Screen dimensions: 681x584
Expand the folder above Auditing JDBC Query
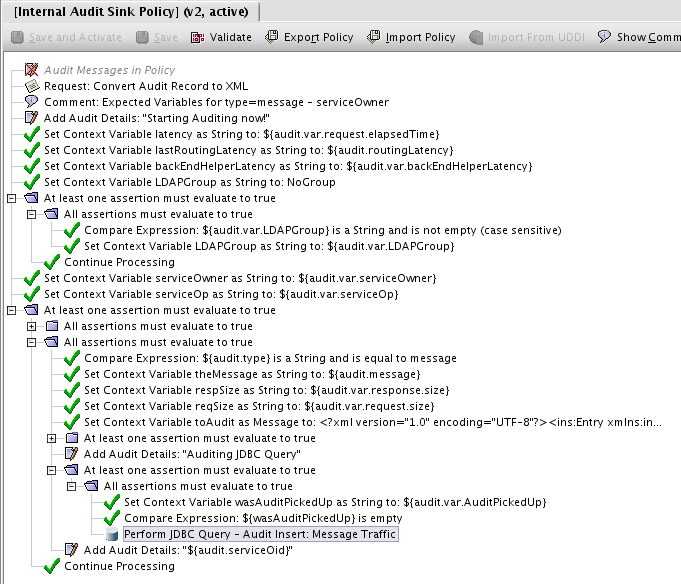pyautogui.click(x=52, y=438)
